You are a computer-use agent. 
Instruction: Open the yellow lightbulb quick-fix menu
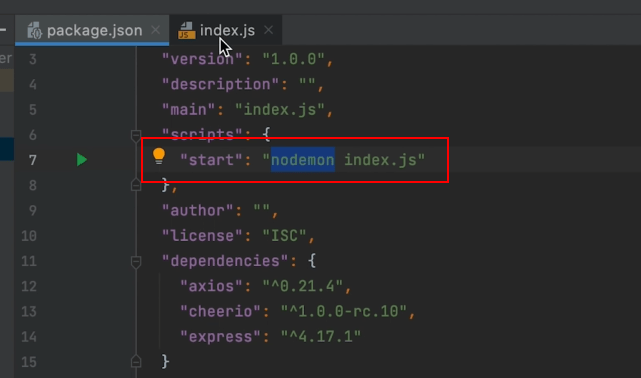(159, 157)
